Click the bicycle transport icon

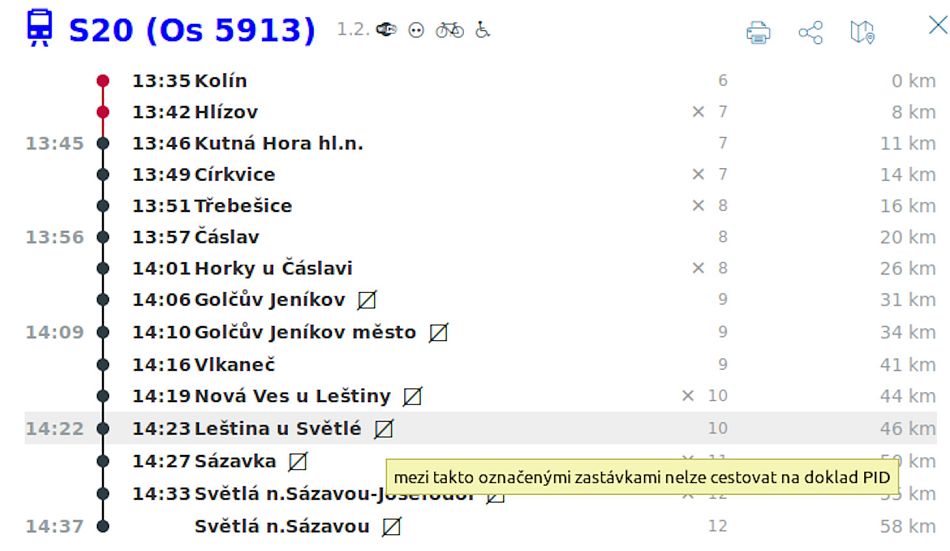pos(449,30)
